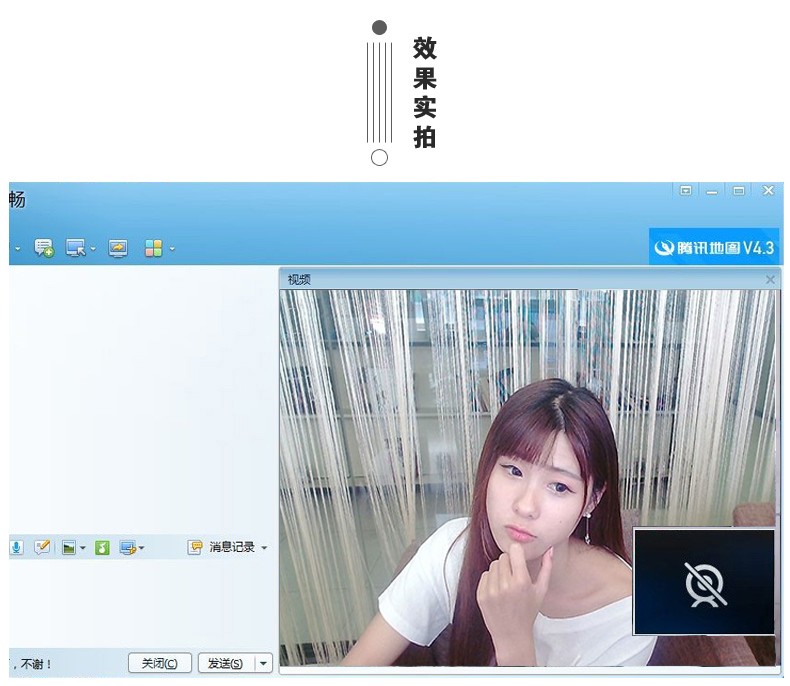
Task: Click the disabled self-camera preview thumbnail
Action: point(704,581)
